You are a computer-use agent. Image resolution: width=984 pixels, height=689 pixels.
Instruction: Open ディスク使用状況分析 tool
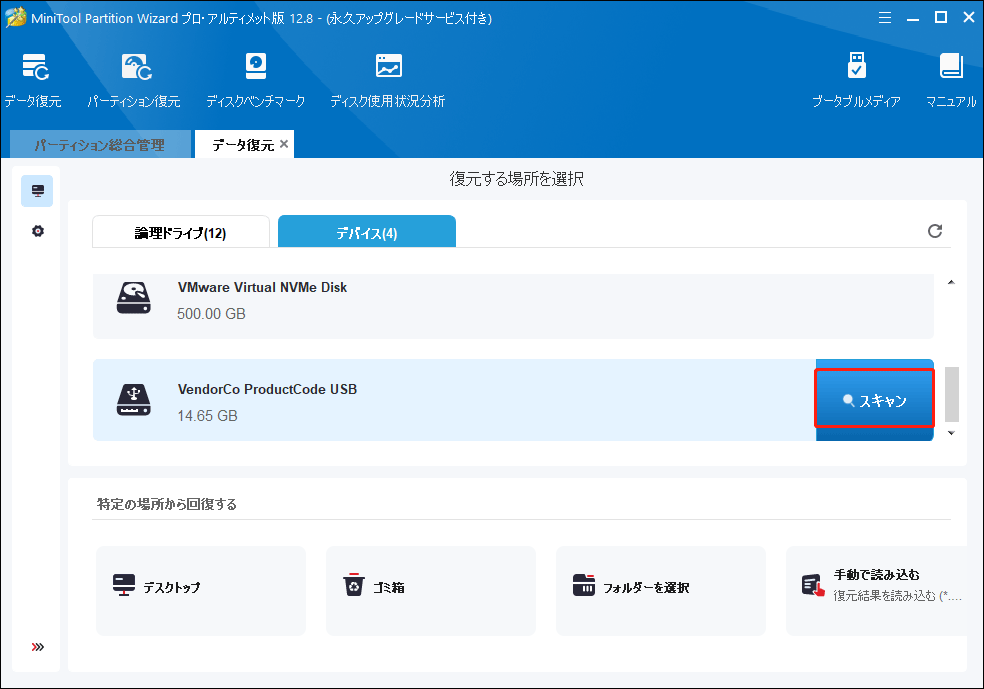[x=388, y=81]
